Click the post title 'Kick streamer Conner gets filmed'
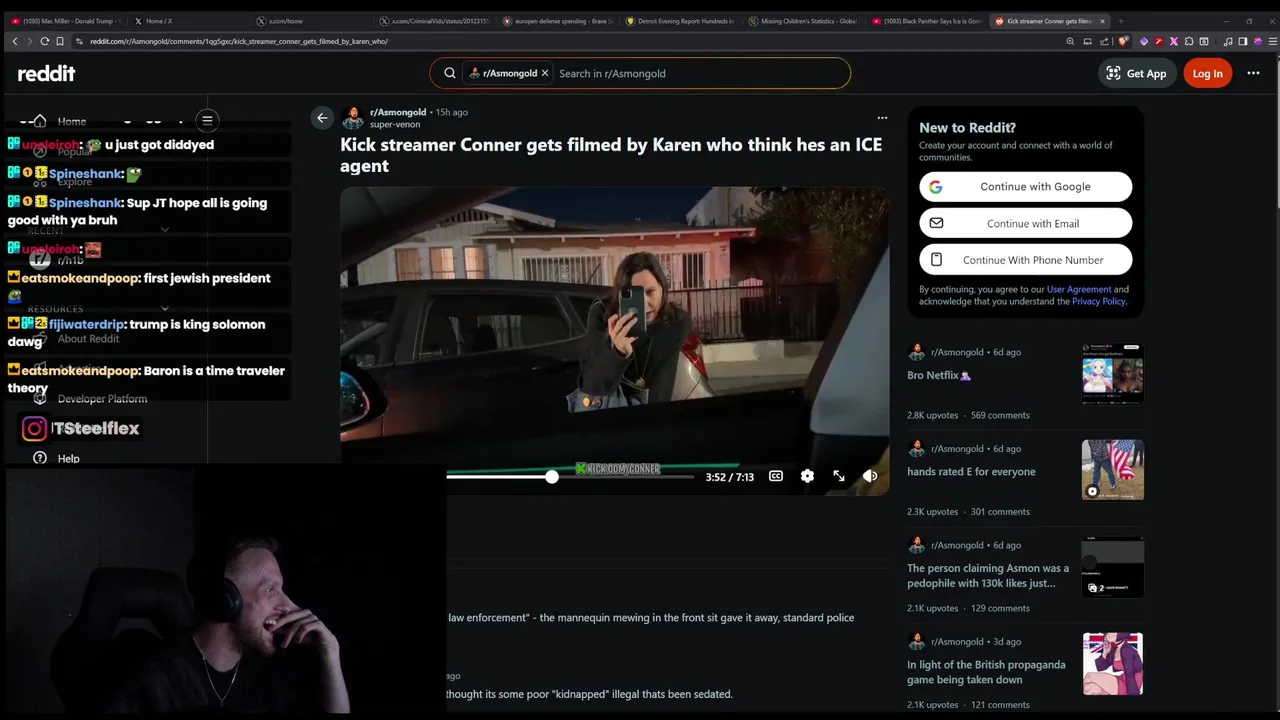Screen dimensions: 1280x720 pyautogui.click(x=611, y=155)
